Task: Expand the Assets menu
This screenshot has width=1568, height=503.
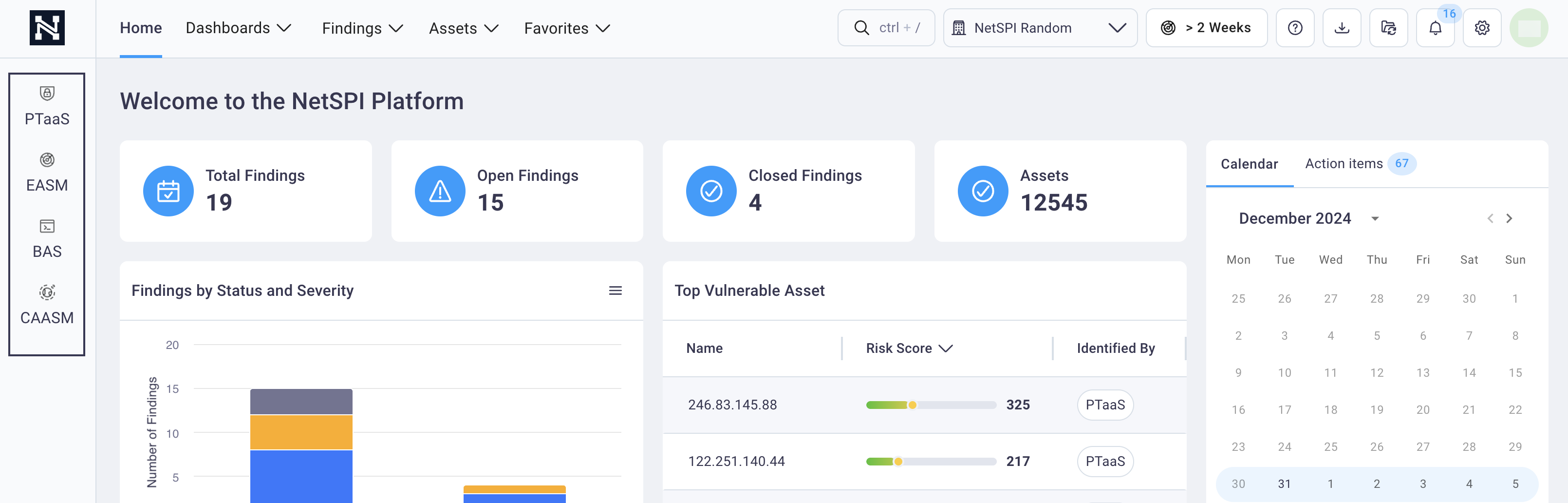Action: 464,28
